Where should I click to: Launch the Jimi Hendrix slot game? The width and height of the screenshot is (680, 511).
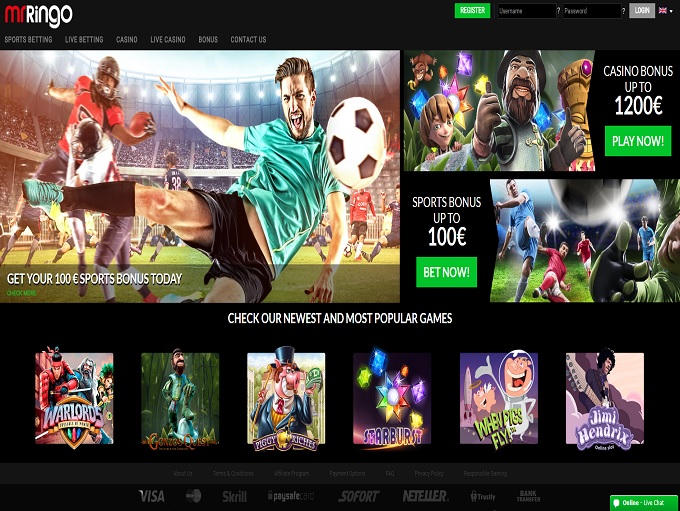pyautogui.click(x=604, y=398)
